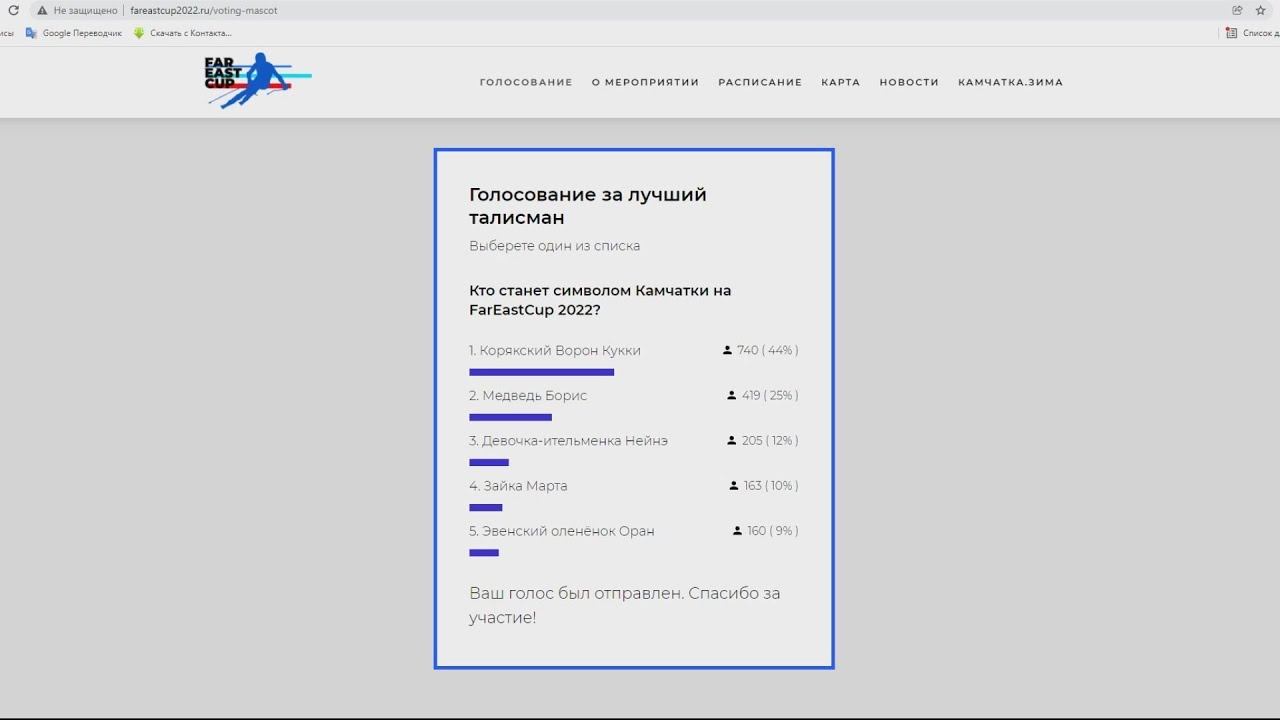Open the 'Скачать с Контакта' bookmark
1280x720 pixels.
click(183, 33)
